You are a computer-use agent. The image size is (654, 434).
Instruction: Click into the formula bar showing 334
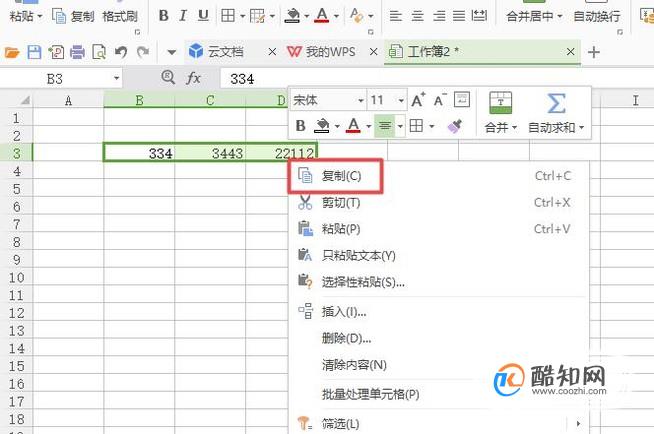click(434, 78)
